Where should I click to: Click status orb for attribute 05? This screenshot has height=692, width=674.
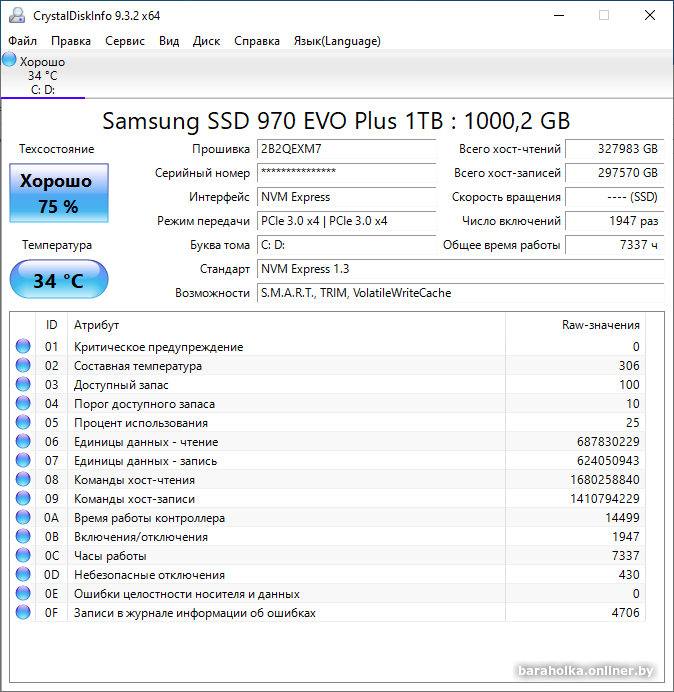tap(23, 422)
